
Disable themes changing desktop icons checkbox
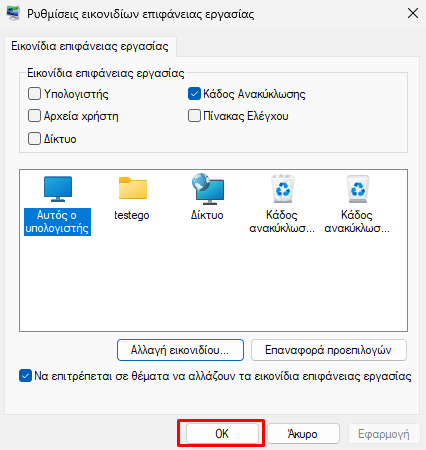(25, 376)
